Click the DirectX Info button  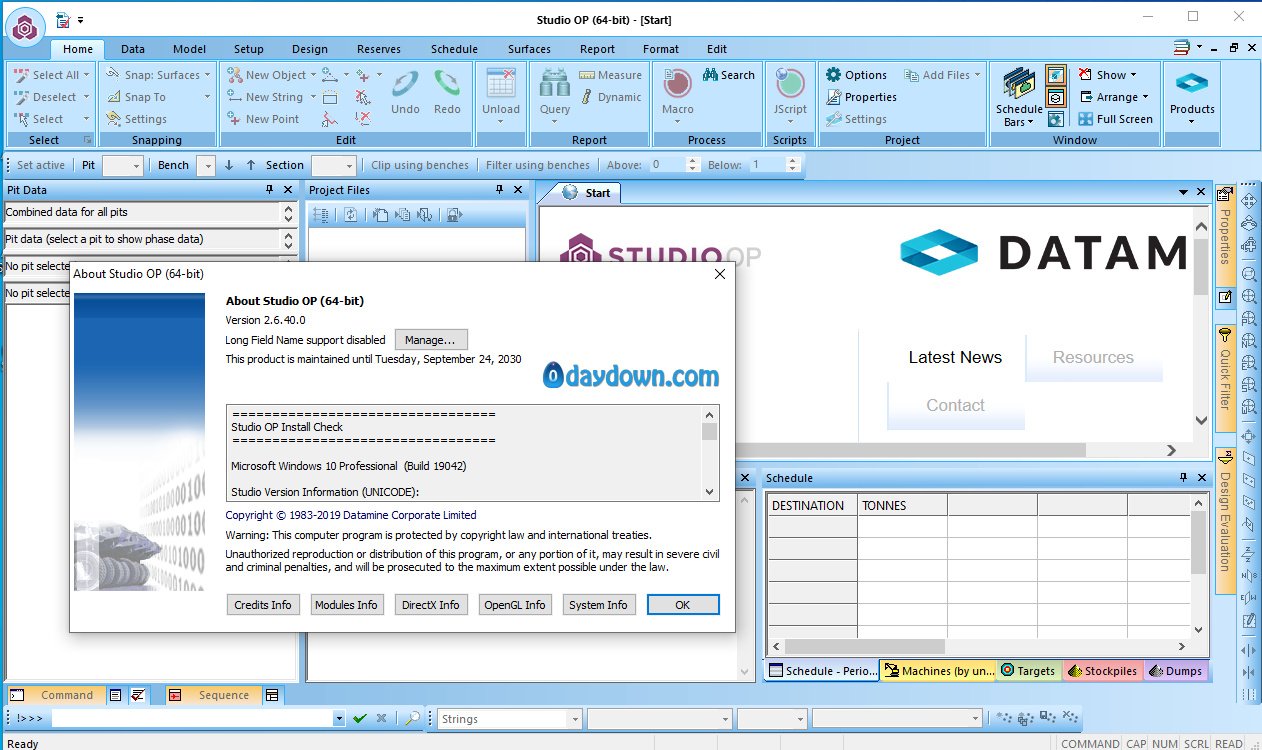(x=431, y=605)
